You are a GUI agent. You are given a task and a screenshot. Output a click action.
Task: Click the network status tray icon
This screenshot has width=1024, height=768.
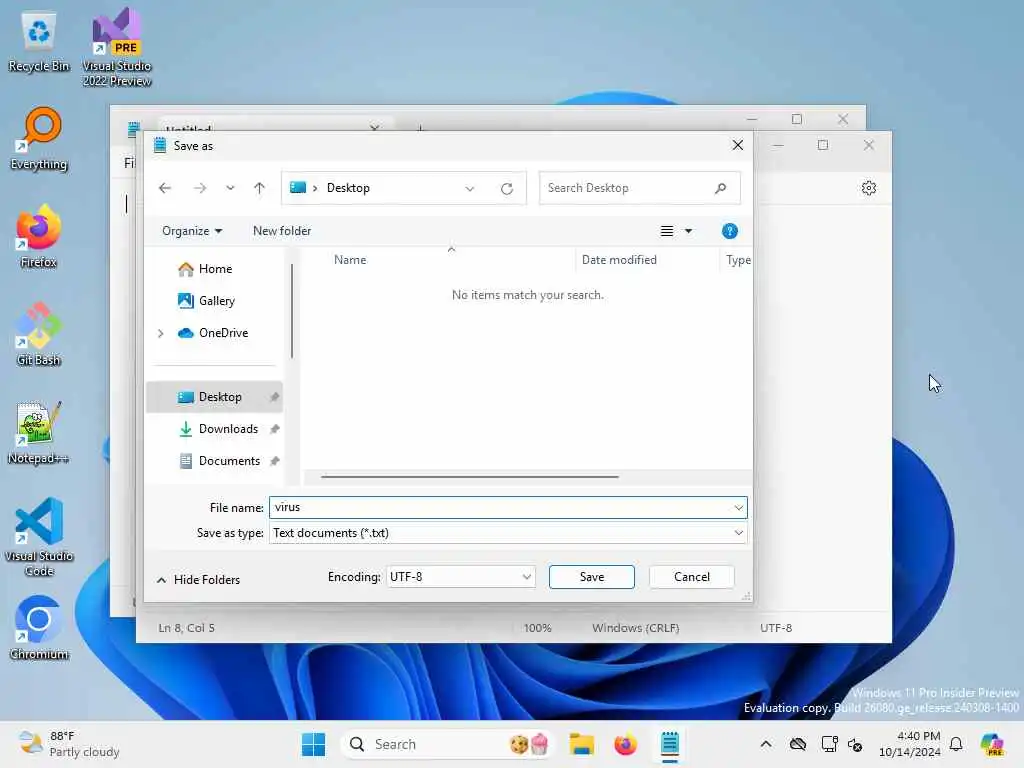[829, 744]
